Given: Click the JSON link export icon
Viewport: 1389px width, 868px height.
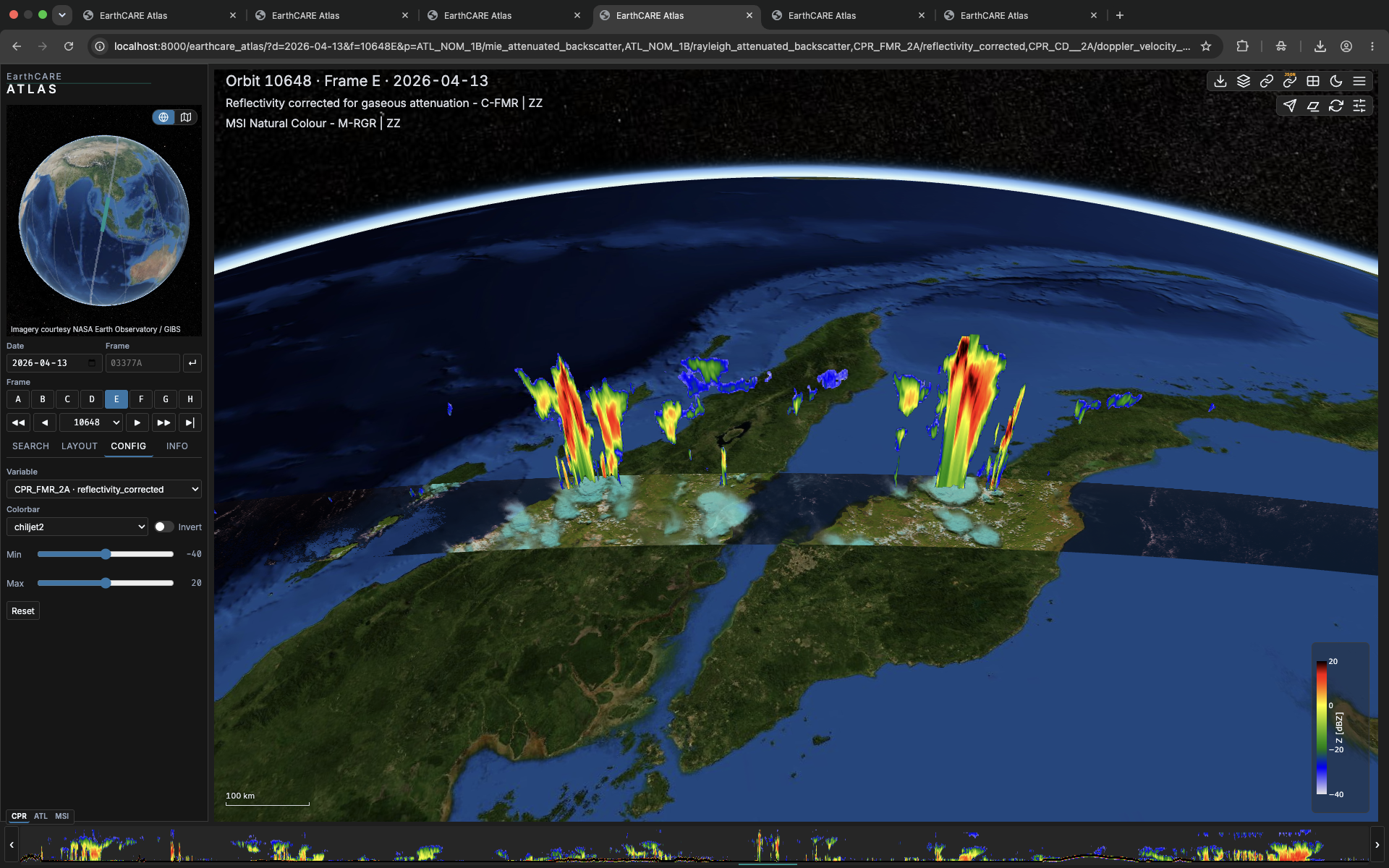Looking at the screenshot, I should pos(1290,81).
